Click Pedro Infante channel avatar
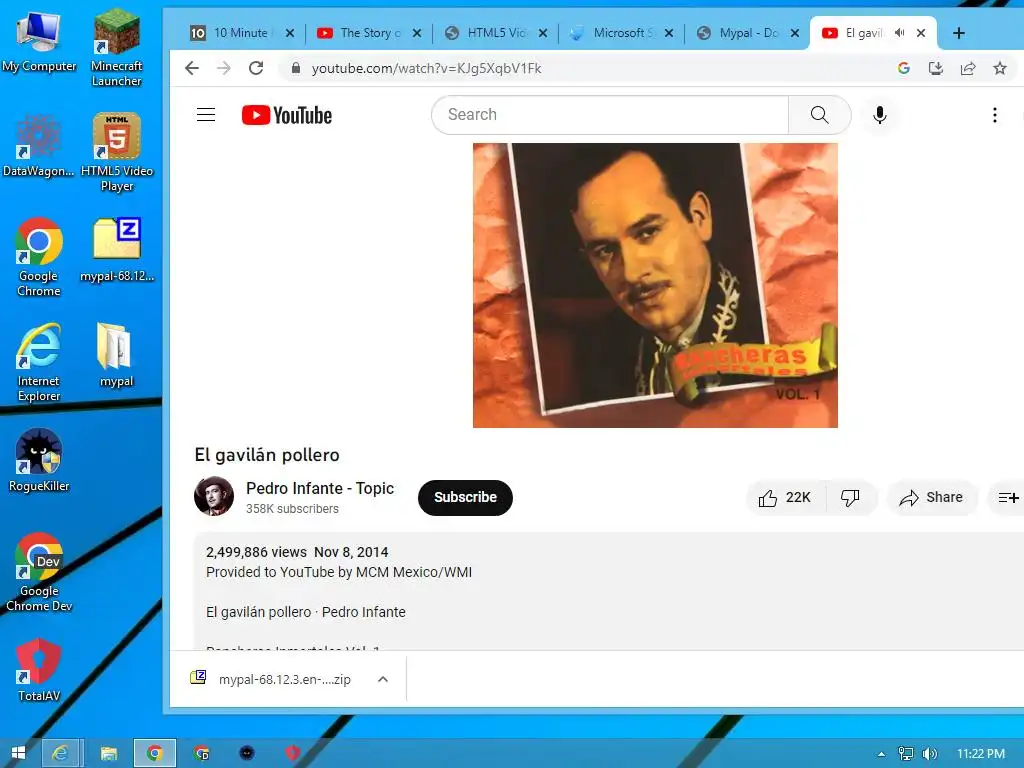This screenshot has height=768, width=1024. pyautogui.click(x=214, y=496)
